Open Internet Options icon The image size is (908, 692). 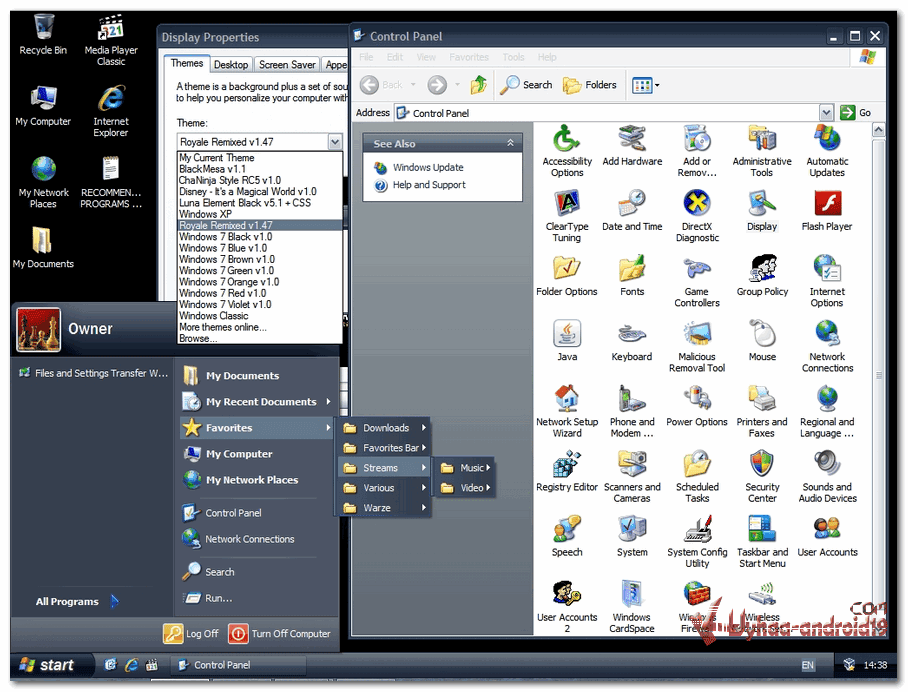click(827, 282)
